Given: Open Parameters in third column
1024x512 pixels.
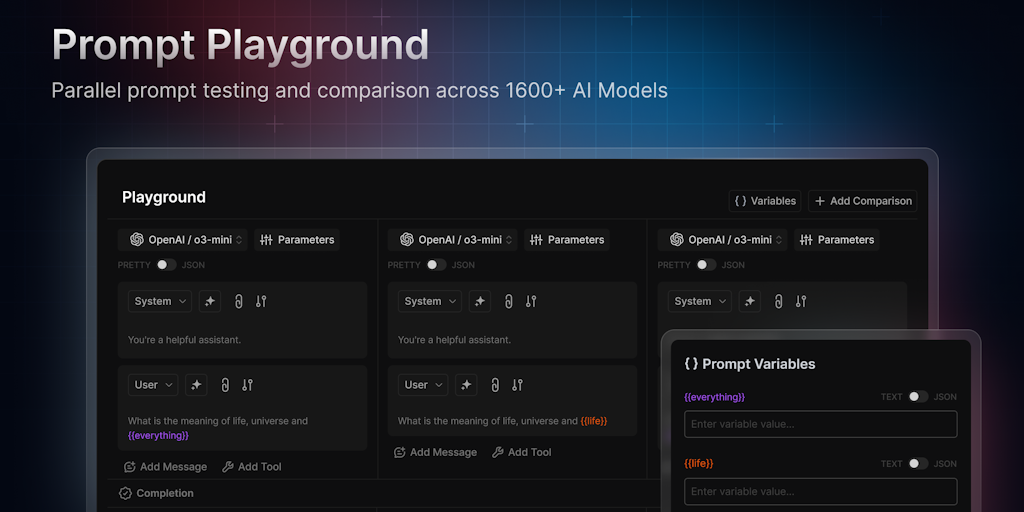Looking at the screenshot, I should [x=837, y=240].
